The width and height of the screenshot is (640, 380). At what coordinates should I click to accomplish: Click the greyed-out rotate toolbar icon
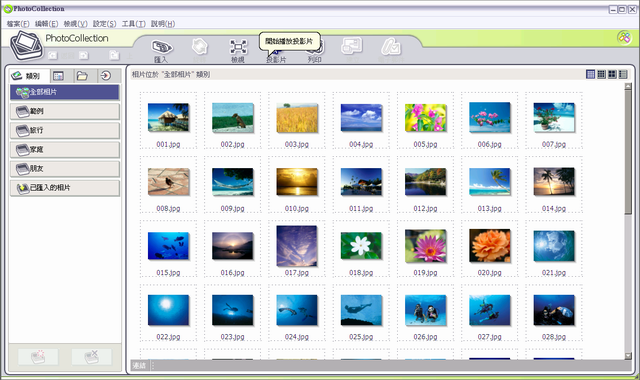click(200, 47)
